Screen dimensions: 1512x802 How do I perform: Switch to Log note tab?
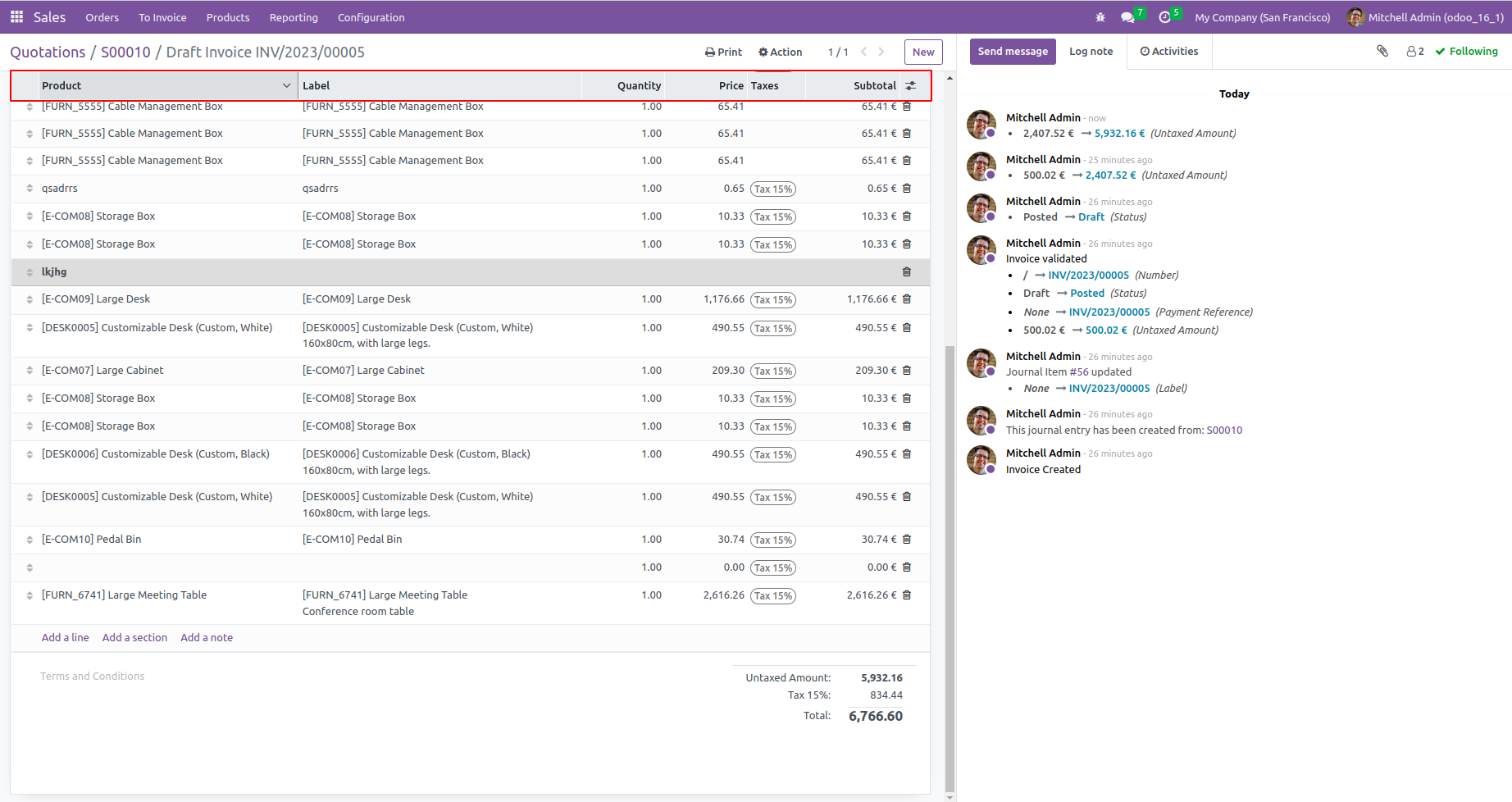1091,51
